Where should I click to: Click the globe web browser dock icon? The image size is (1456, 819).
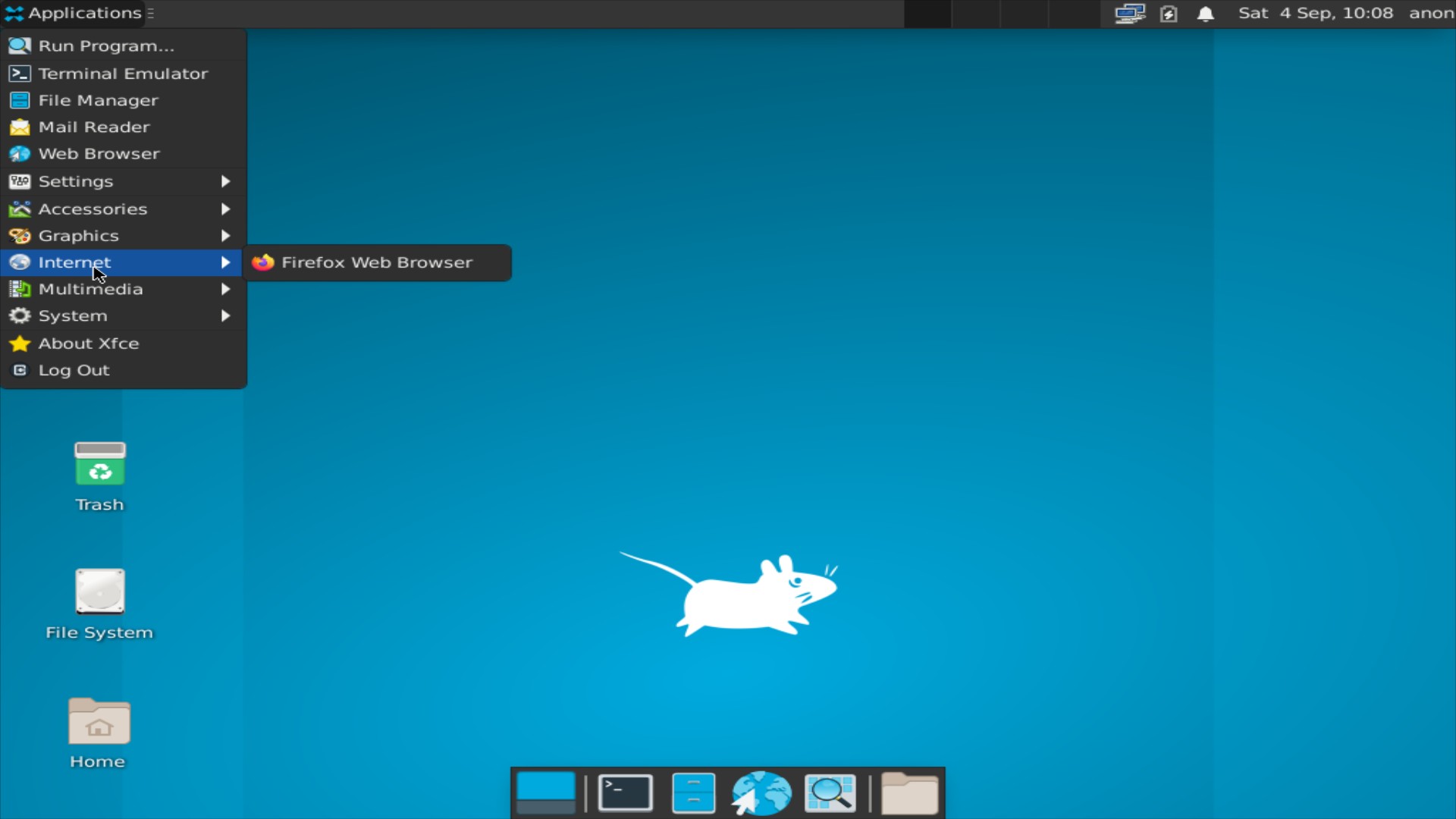pyautogui.click(x=761, y=792)
